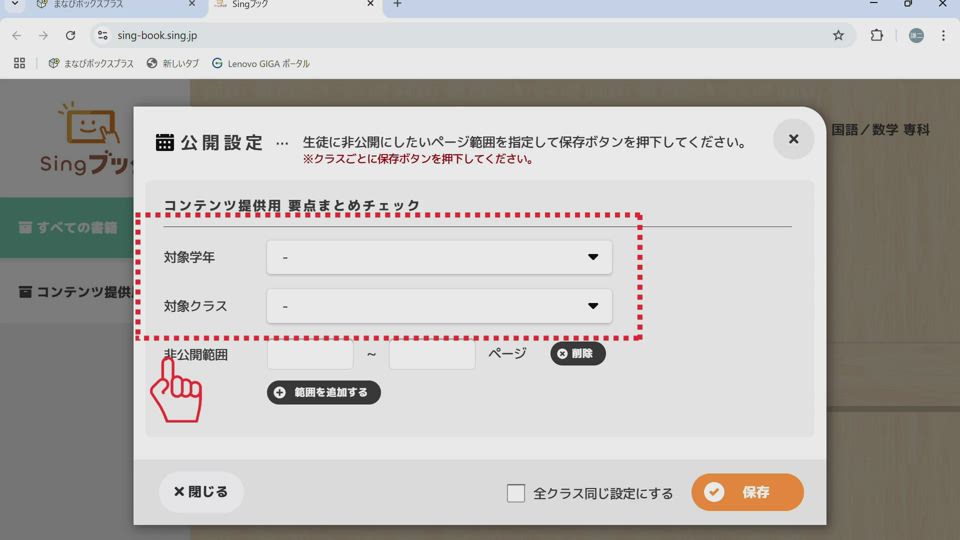Viewport: 960px width, 540px height.
Task: Click the Chrome profile avatar
Action: 916,35
